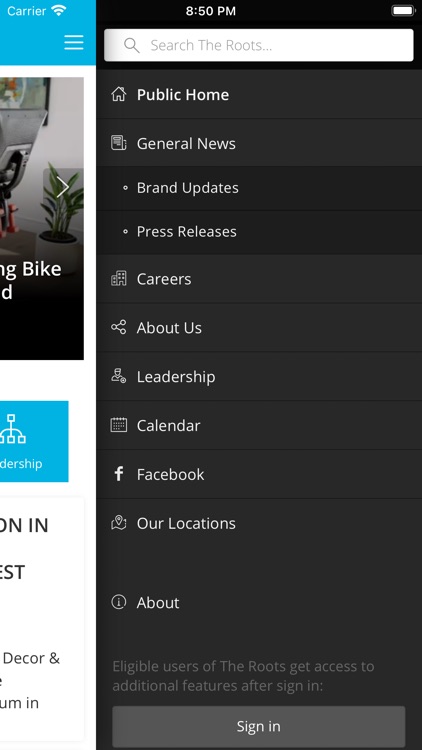The height and width of the screenshot is (750, 422).
Task: Click the Sign in button
Action: (x=259, y=726)
